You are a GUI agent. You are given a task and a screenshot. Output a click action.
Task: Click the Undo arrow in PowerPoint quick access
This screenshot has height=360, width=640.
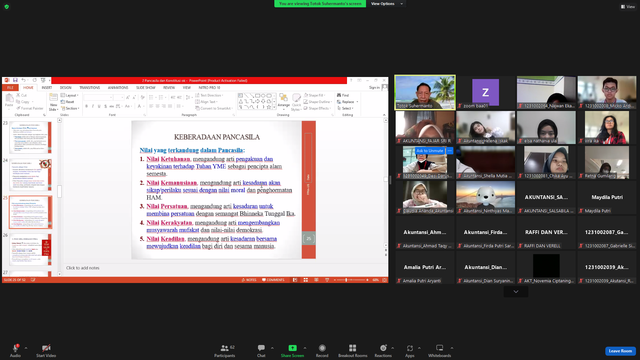[x=24, y=80]
